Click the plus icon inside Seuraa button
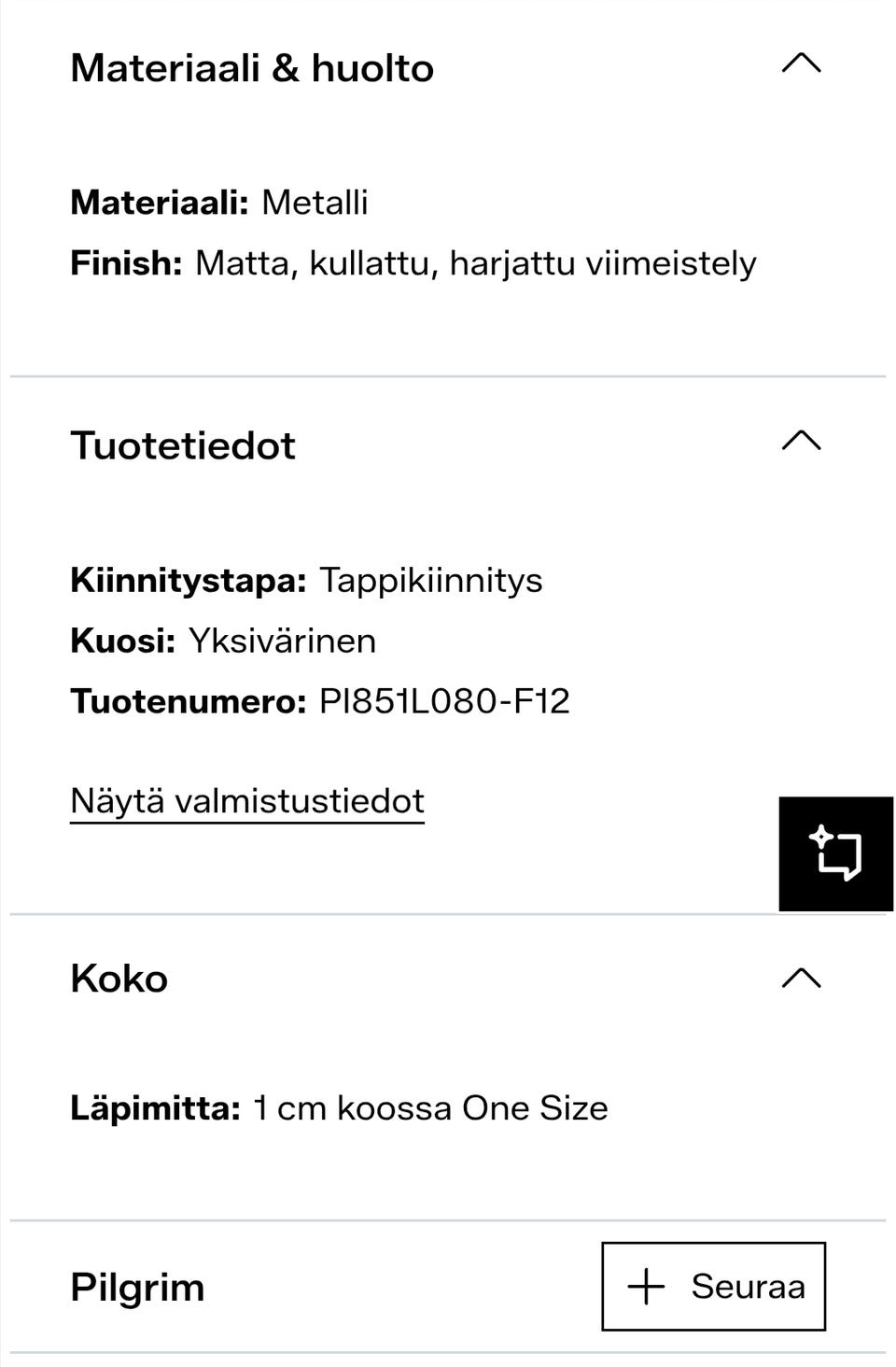Screen dimensions: 896x1367 coord(646,1286)
